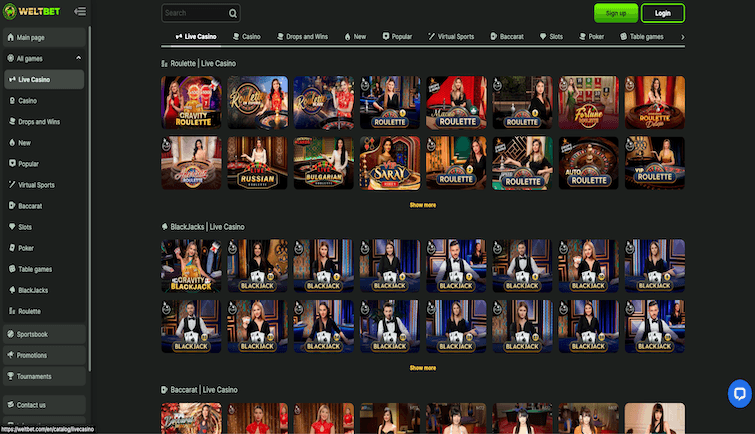This screenshot has height=434, width=755.
Task: Collapse the sidebar using the menu icon
Action: point(80,11)
